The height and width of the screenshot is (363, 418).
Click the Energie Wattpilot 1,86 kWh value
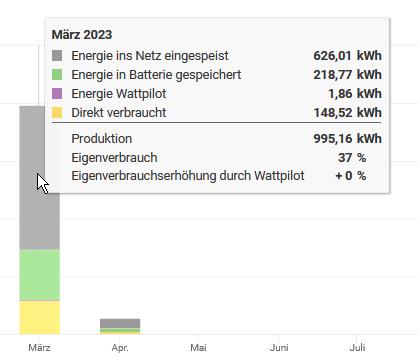point(355,94)
